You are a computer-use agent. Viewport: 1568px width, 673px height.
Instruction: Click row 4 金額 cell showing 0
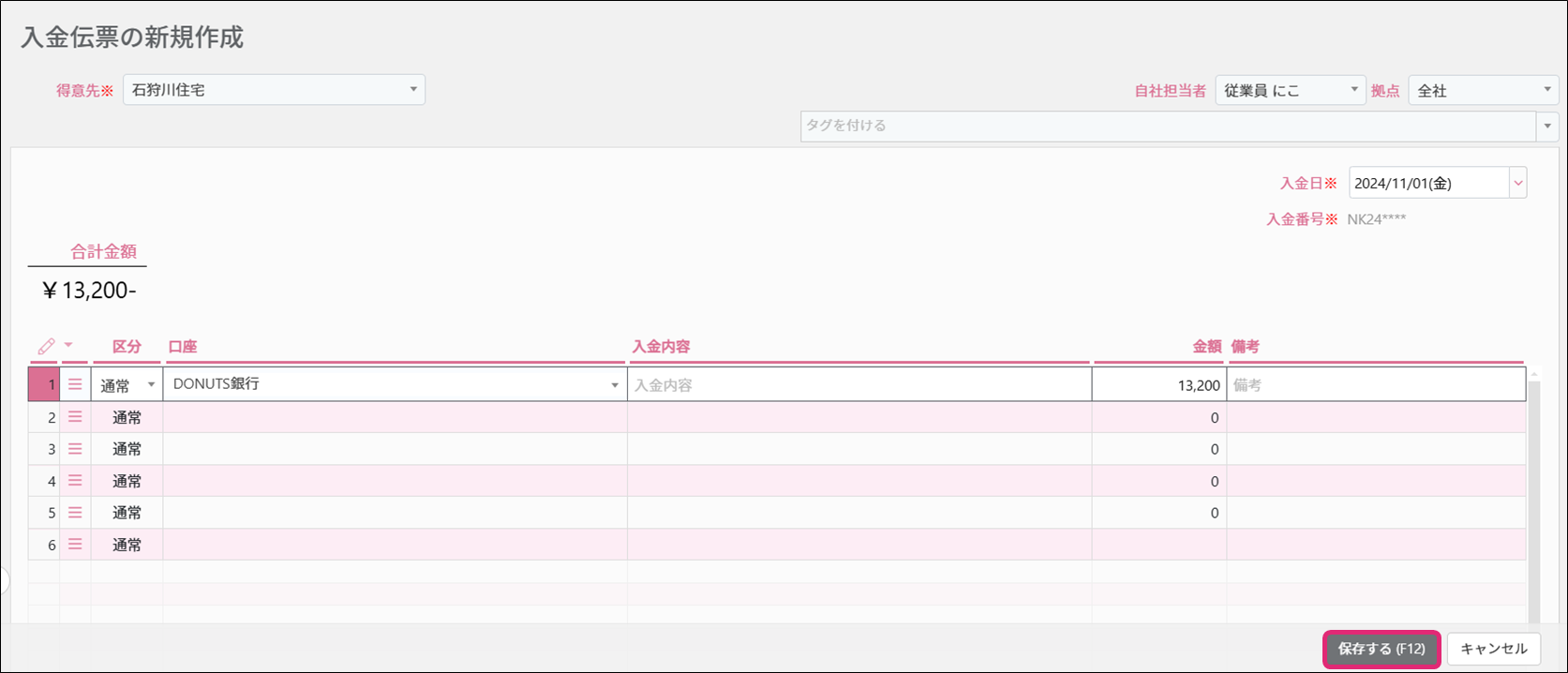[1159, 481]
